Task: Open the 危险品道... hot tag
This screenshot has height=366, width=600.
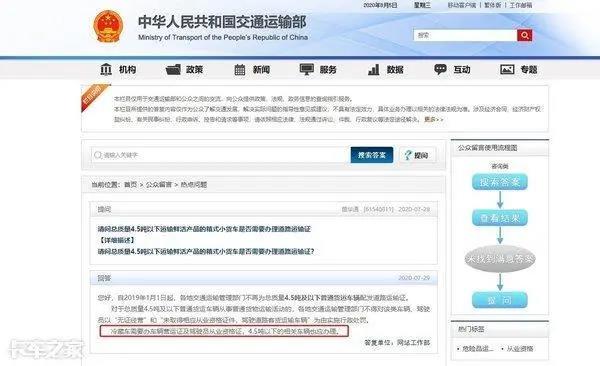Action: pos(478,349)
